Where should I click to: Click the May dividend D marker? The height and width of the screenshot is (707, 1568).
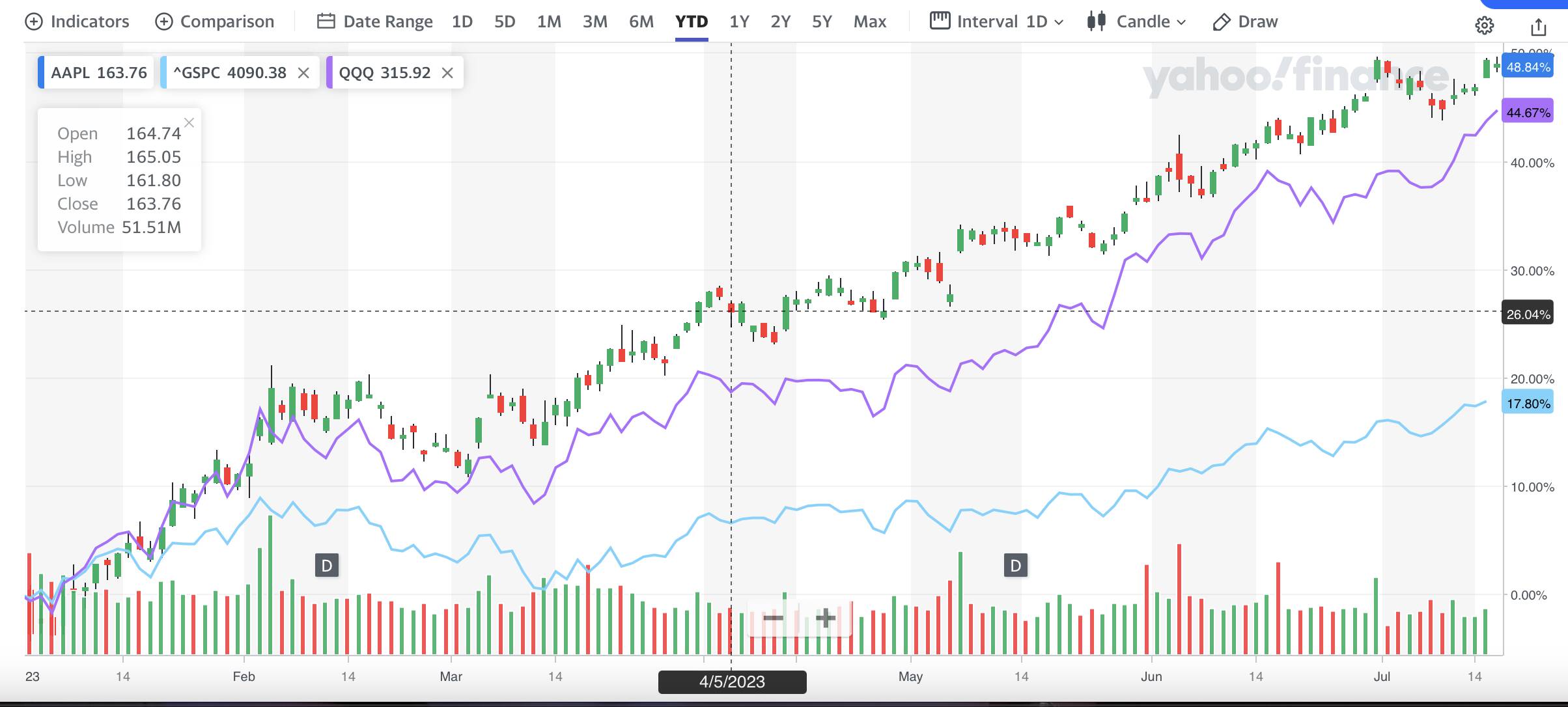(1016, 565)
